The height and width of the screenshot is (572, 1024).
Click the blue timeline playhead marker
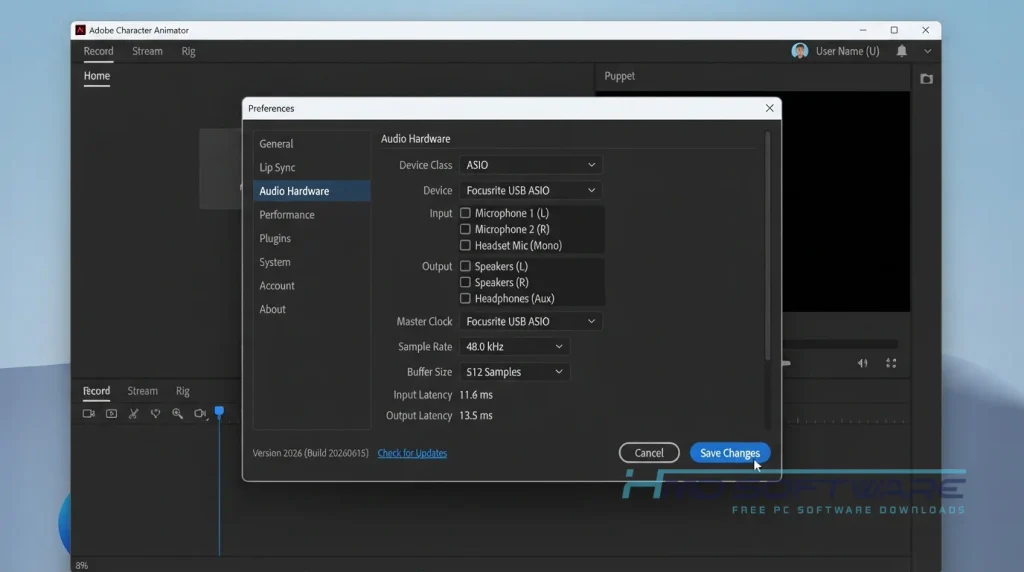pyautogui.click(x=219, y=412)
